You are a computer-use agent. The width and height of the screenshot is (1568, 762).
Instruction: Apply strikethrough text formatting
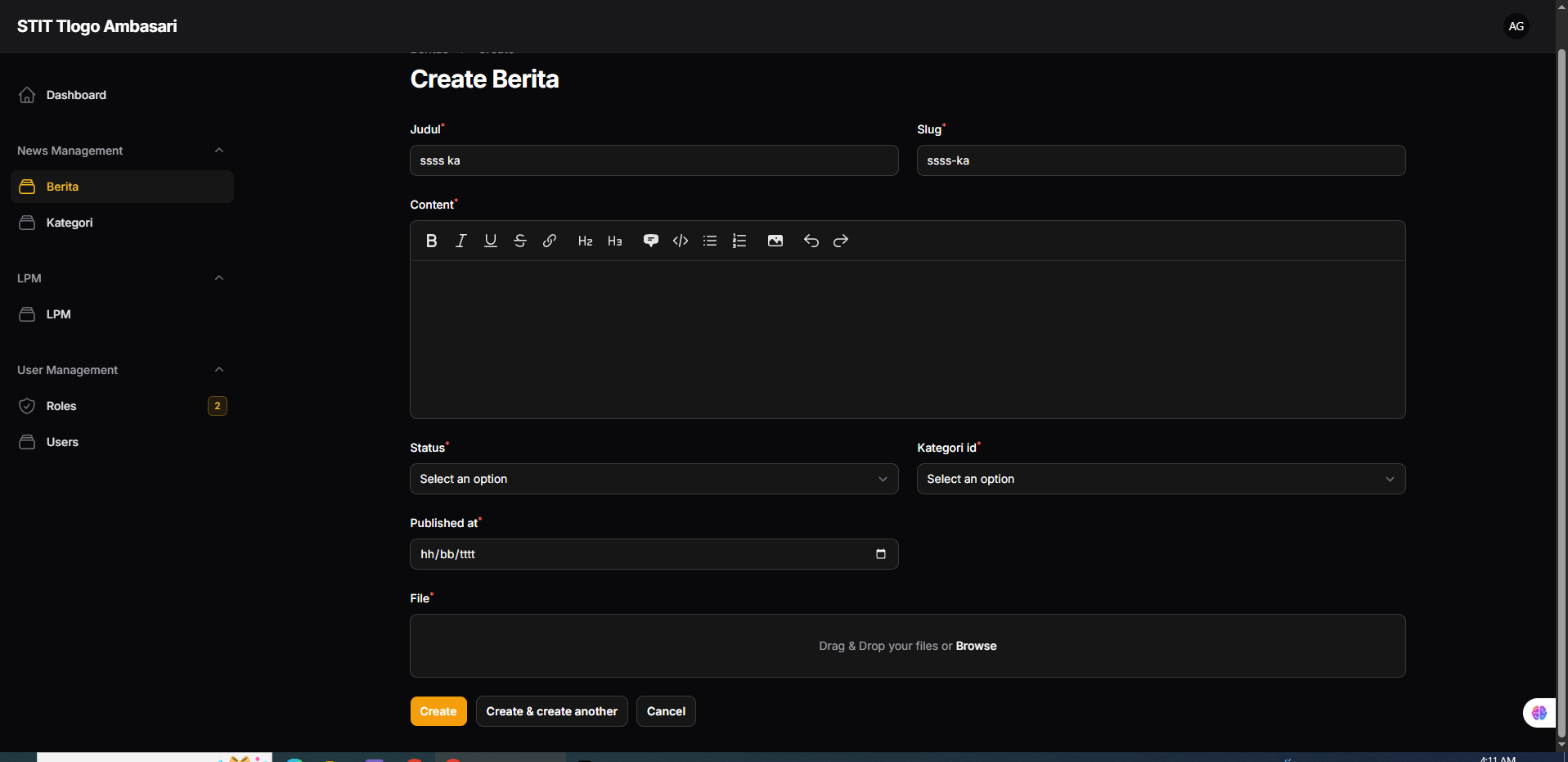pyautogui.click(x=519, y=241)
